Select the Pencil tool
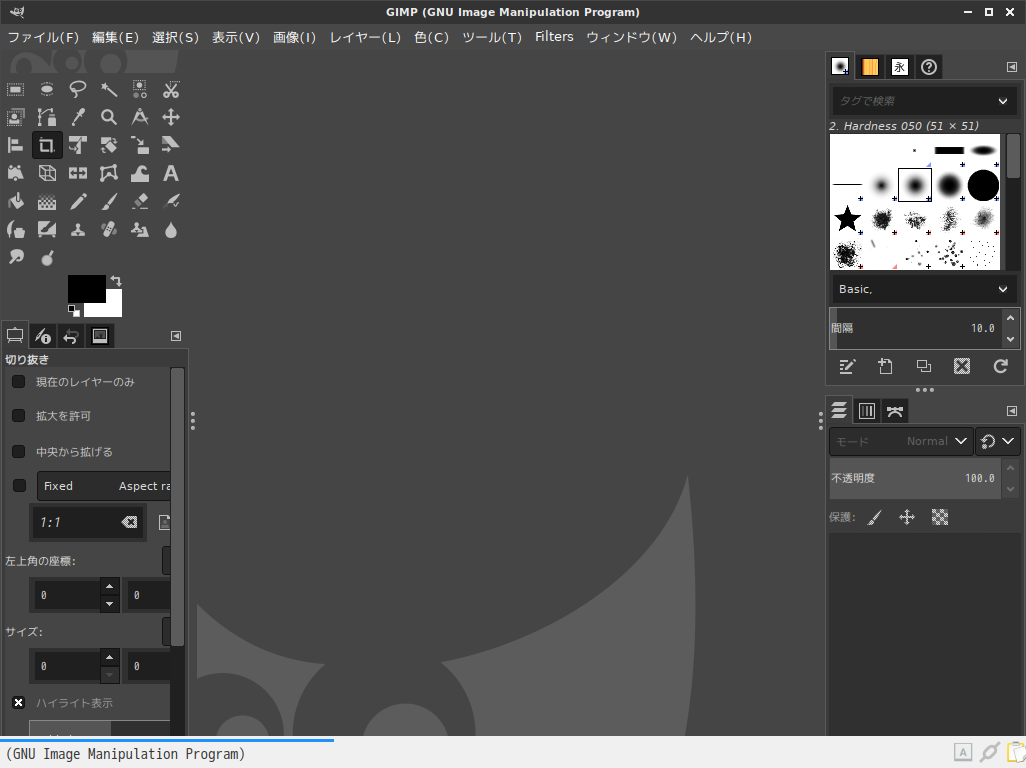 [78, 201]
